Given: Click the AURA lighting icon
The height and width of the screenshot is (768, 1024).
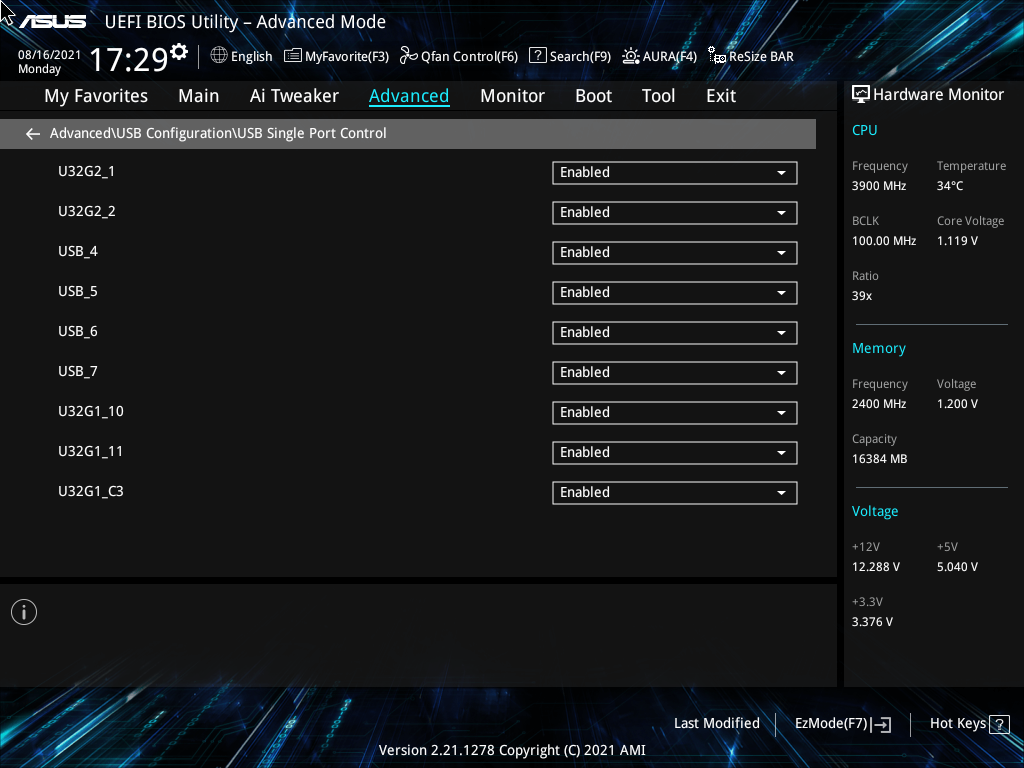Looking at the screenshot, I should tap(631, 56).
